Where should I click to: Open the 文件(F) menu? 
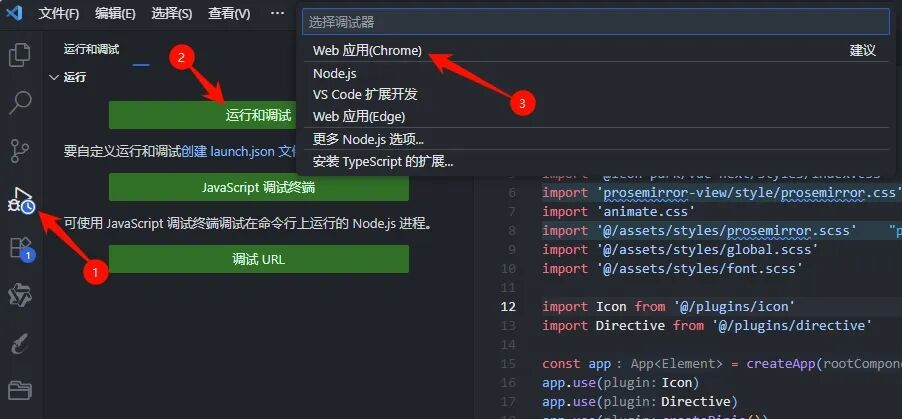59,14
